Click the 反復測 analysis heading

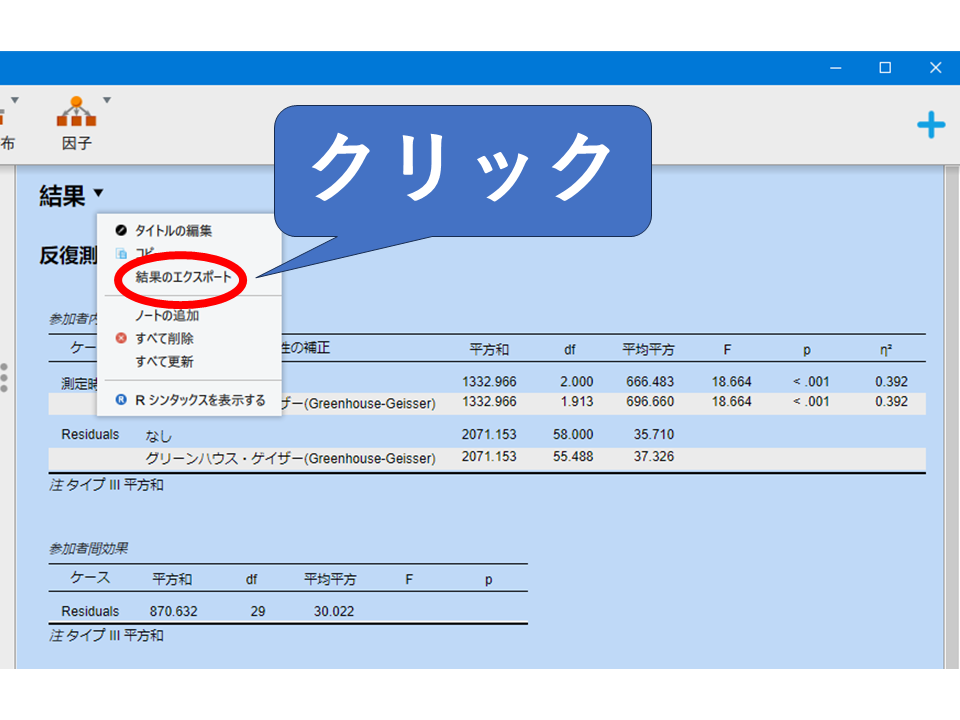pos(67,256)
